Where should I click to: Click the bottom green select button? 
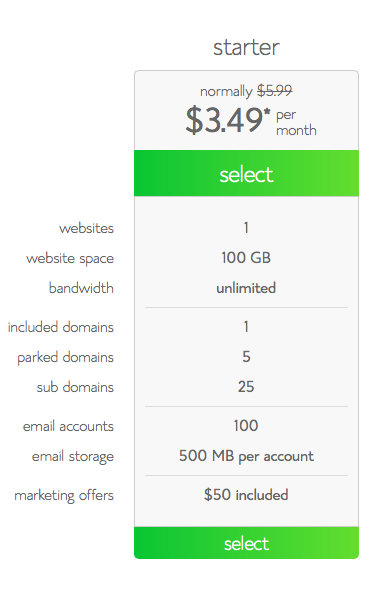pos(246,542)
